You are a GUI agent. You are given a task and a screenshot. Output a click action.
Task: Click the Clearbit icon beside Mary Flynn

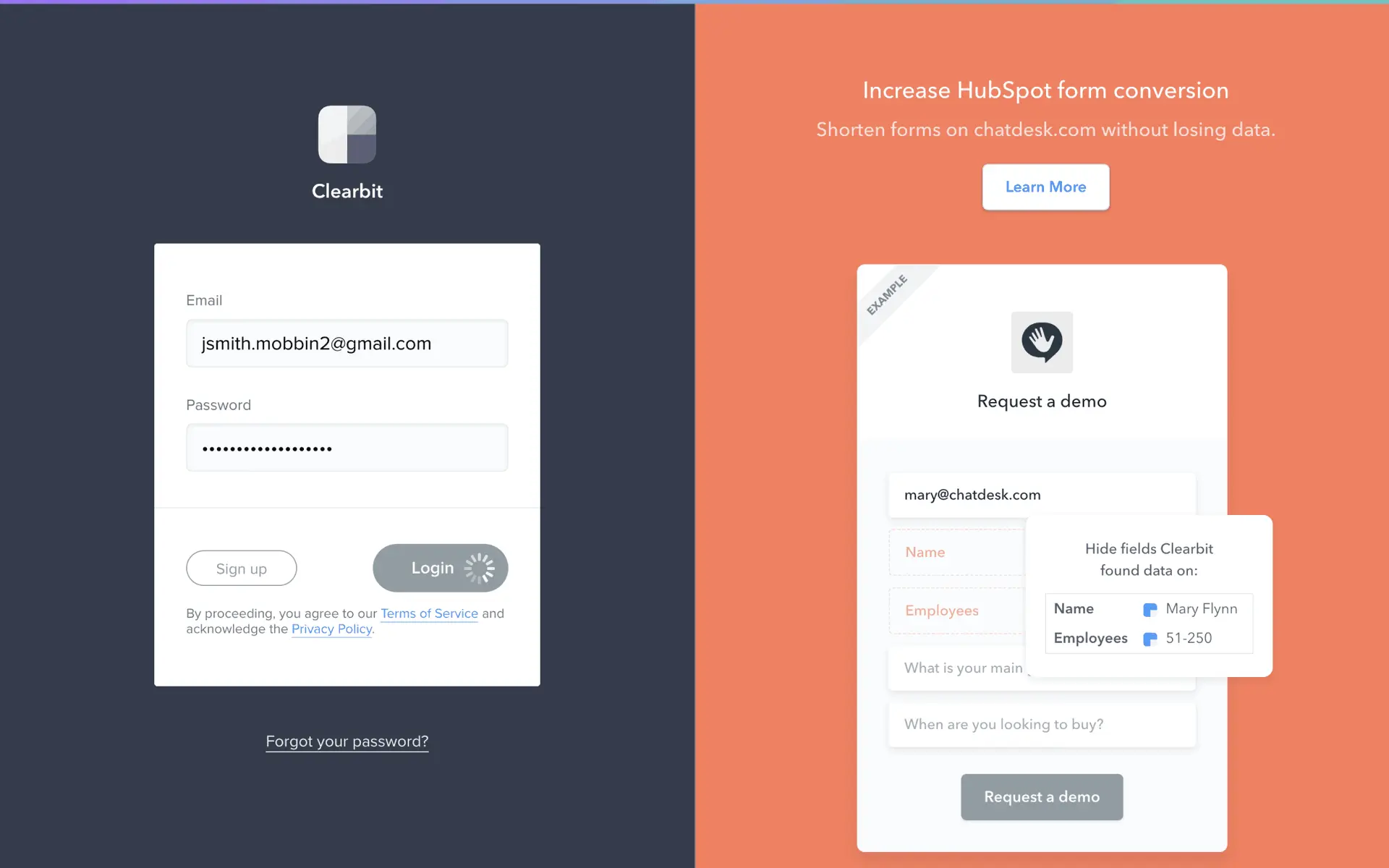tap(1150, 610)
